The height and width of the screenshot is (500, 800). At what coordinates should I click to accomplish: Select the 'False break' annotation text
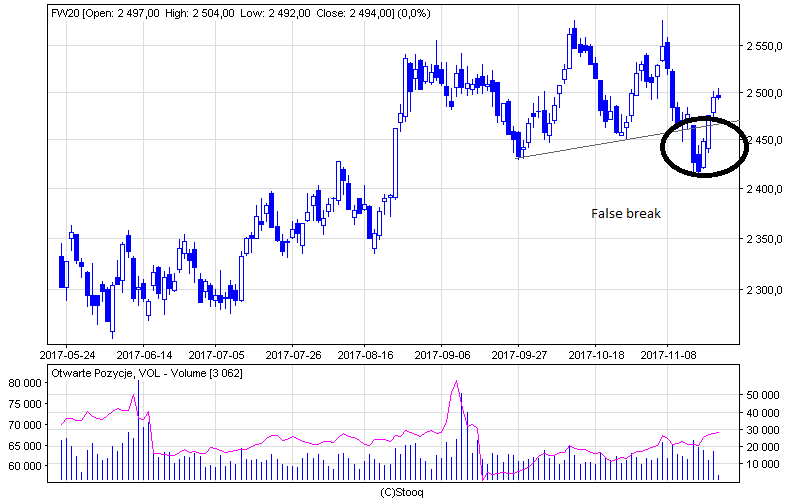pos(626,213)
